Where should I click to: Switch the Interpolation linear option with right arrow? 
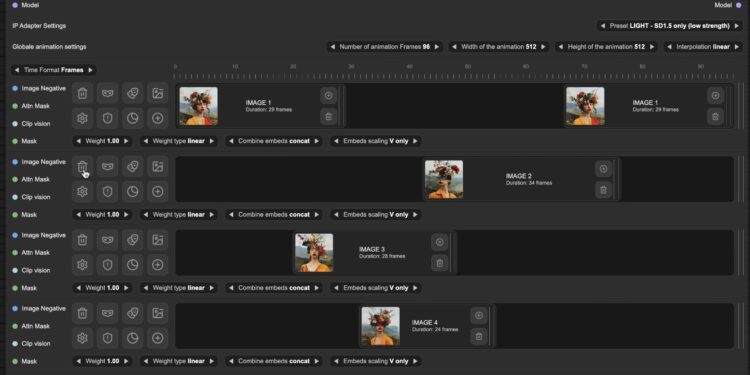tap(737, 47)
